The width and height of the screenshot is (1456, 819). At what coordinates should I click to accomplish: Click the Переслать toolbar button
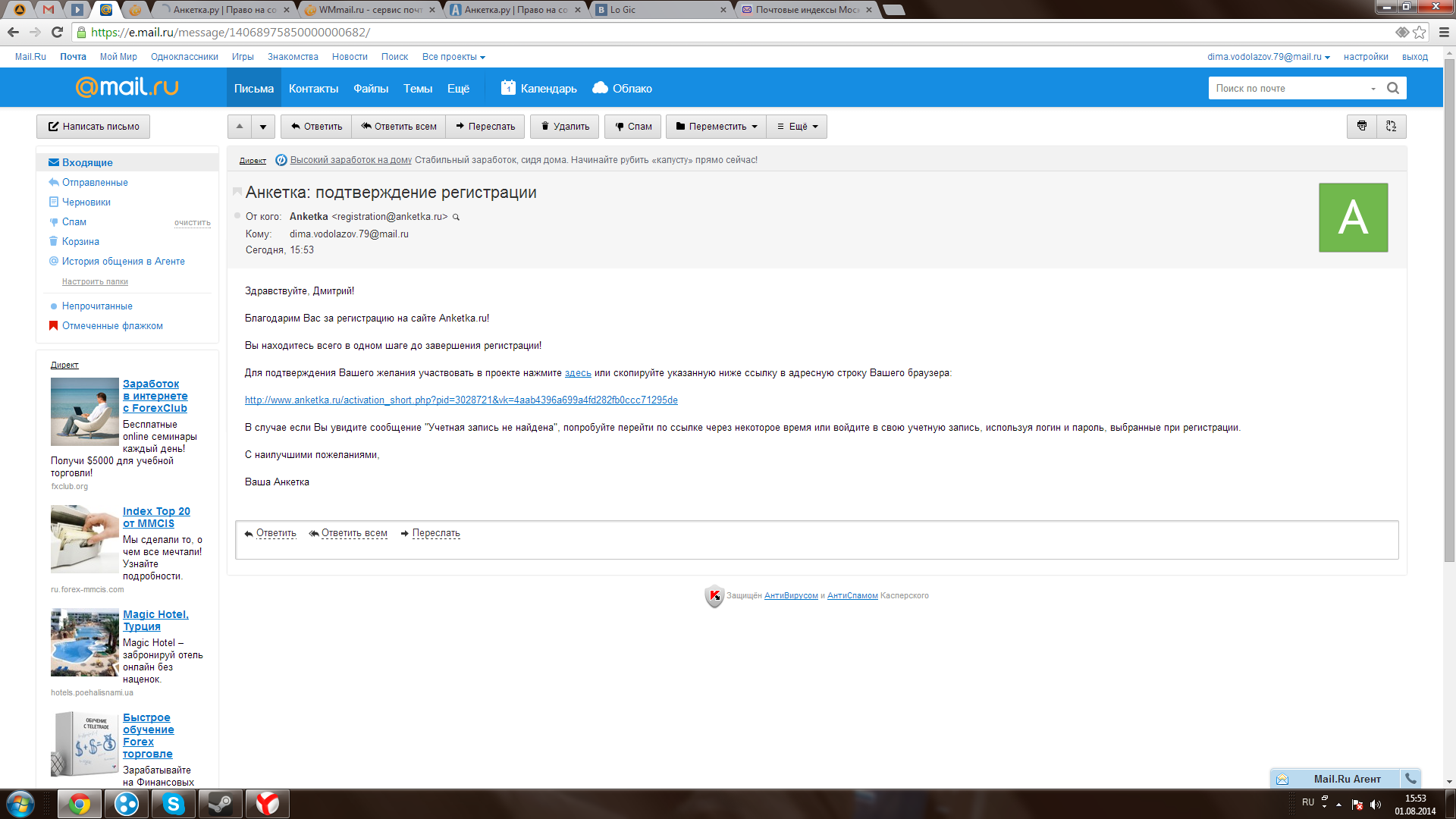pyautogui.click(x=485, y=126)
